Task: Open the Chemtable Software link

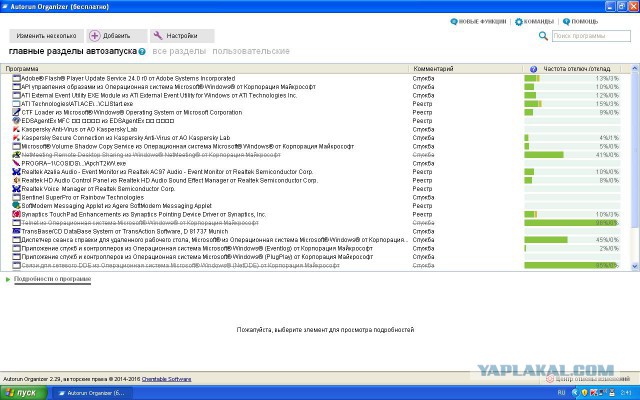Action: click(x=167, y=379)
